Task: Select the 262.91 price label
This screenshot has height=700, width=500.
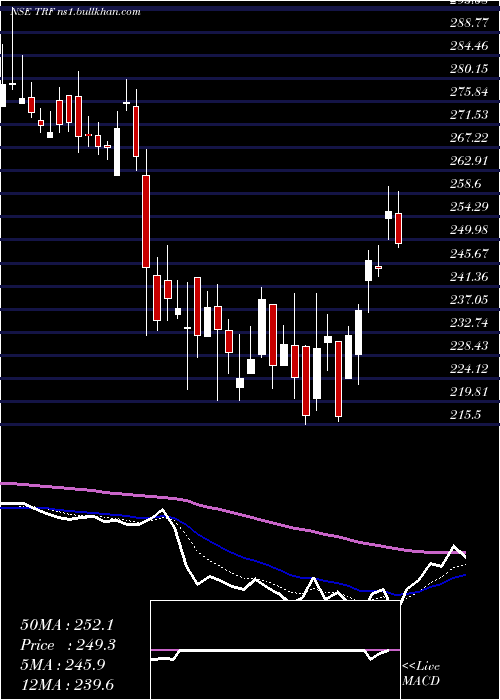Action: [469, 161]
